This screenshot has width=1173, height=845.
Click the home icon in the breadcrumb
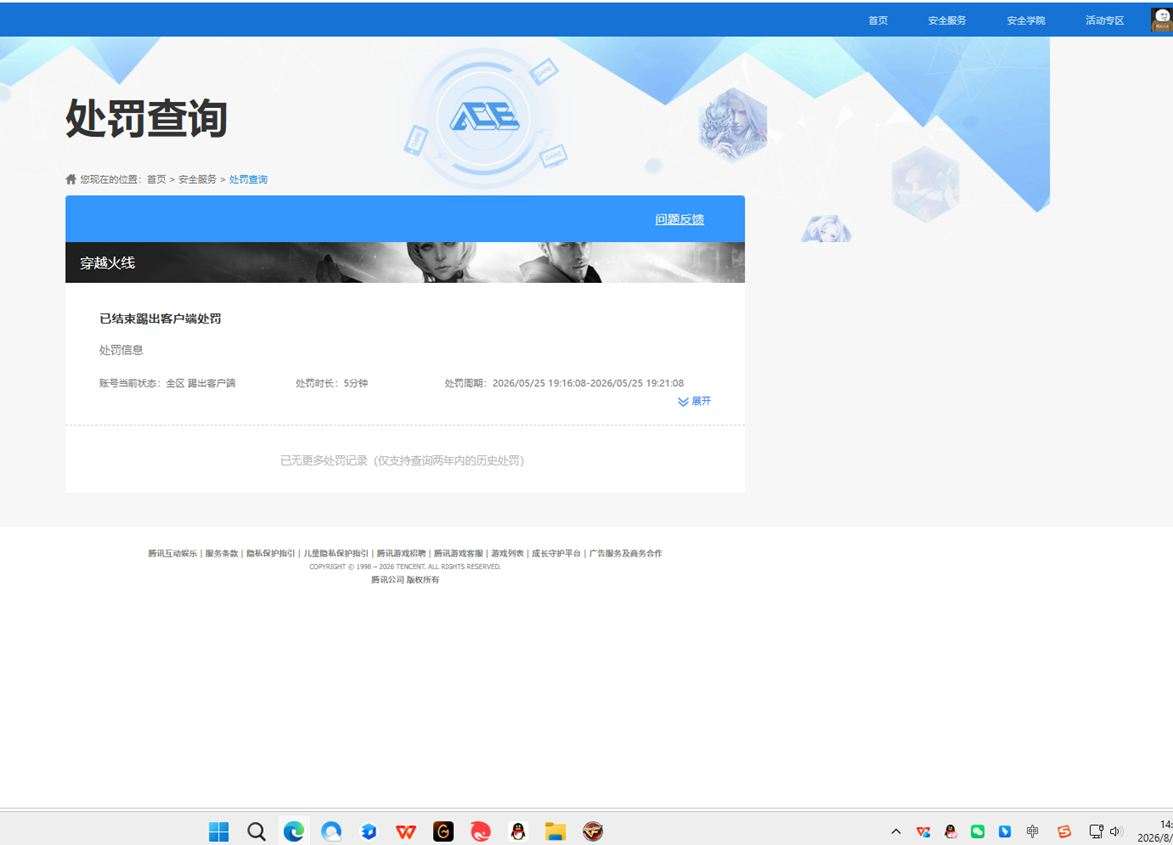point(71,179)
